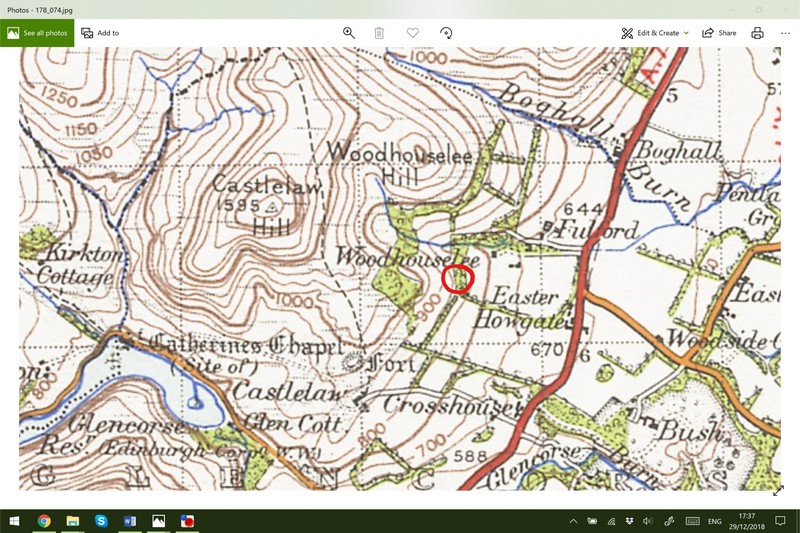Image resolution: width=800 pixels, height=533 pixels.
Task: Switch to Word in the taskbar
Action: pyautogui.click(x=130, y=521)
